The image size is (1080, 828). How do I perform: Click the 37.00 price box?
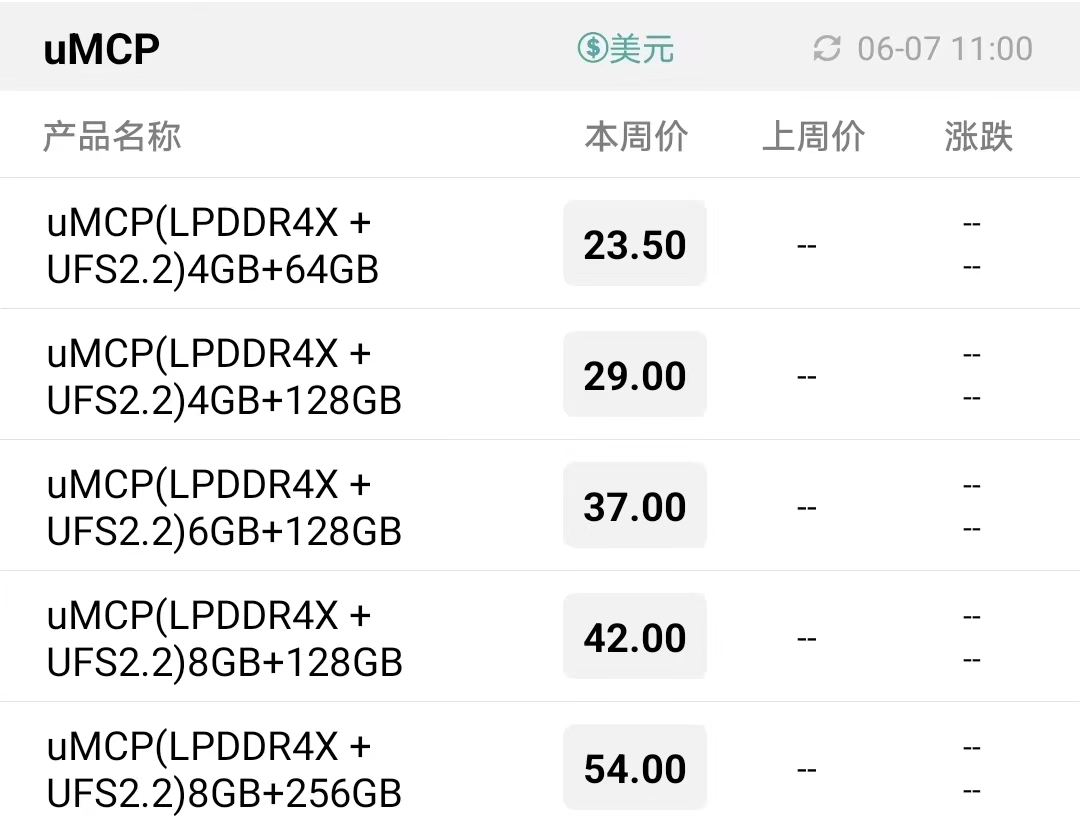coord(635,505)
